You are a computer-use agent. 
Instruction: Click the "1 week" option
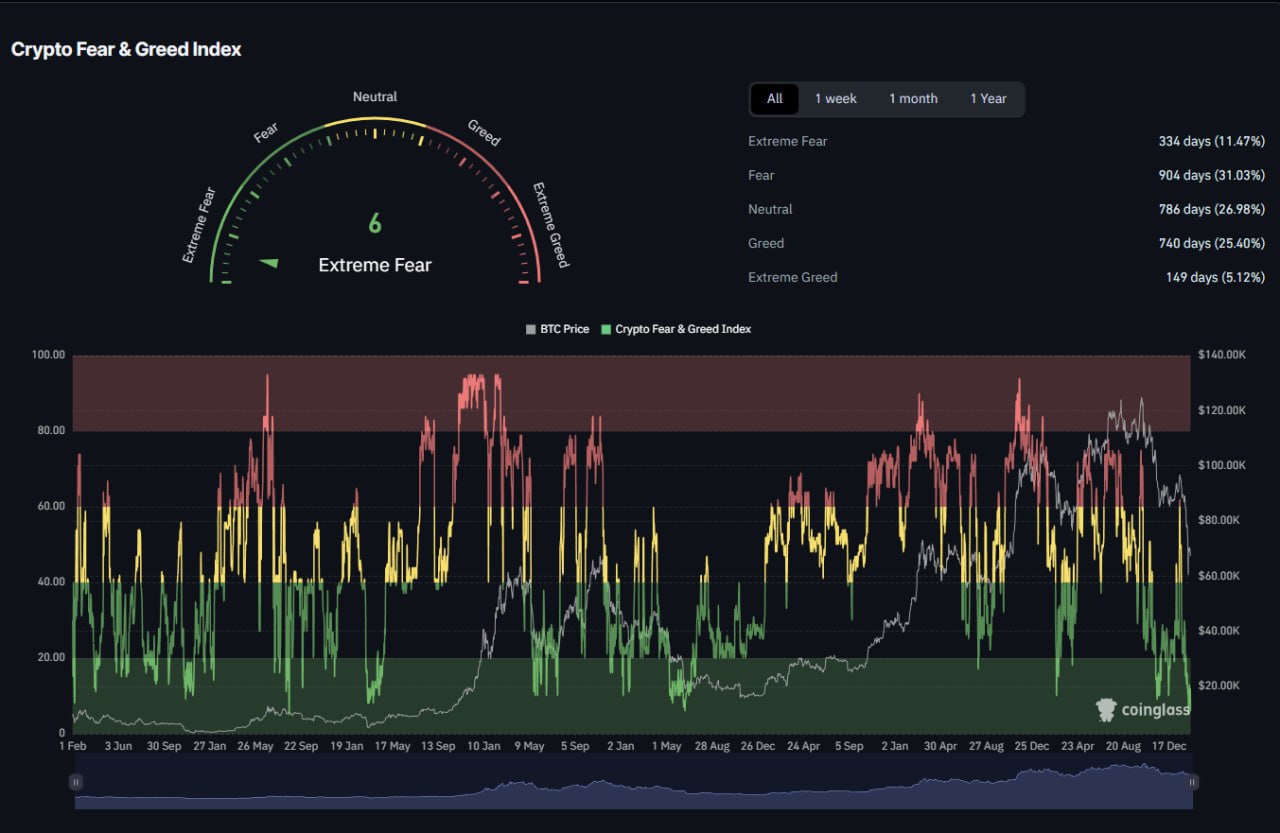point(836,98)
